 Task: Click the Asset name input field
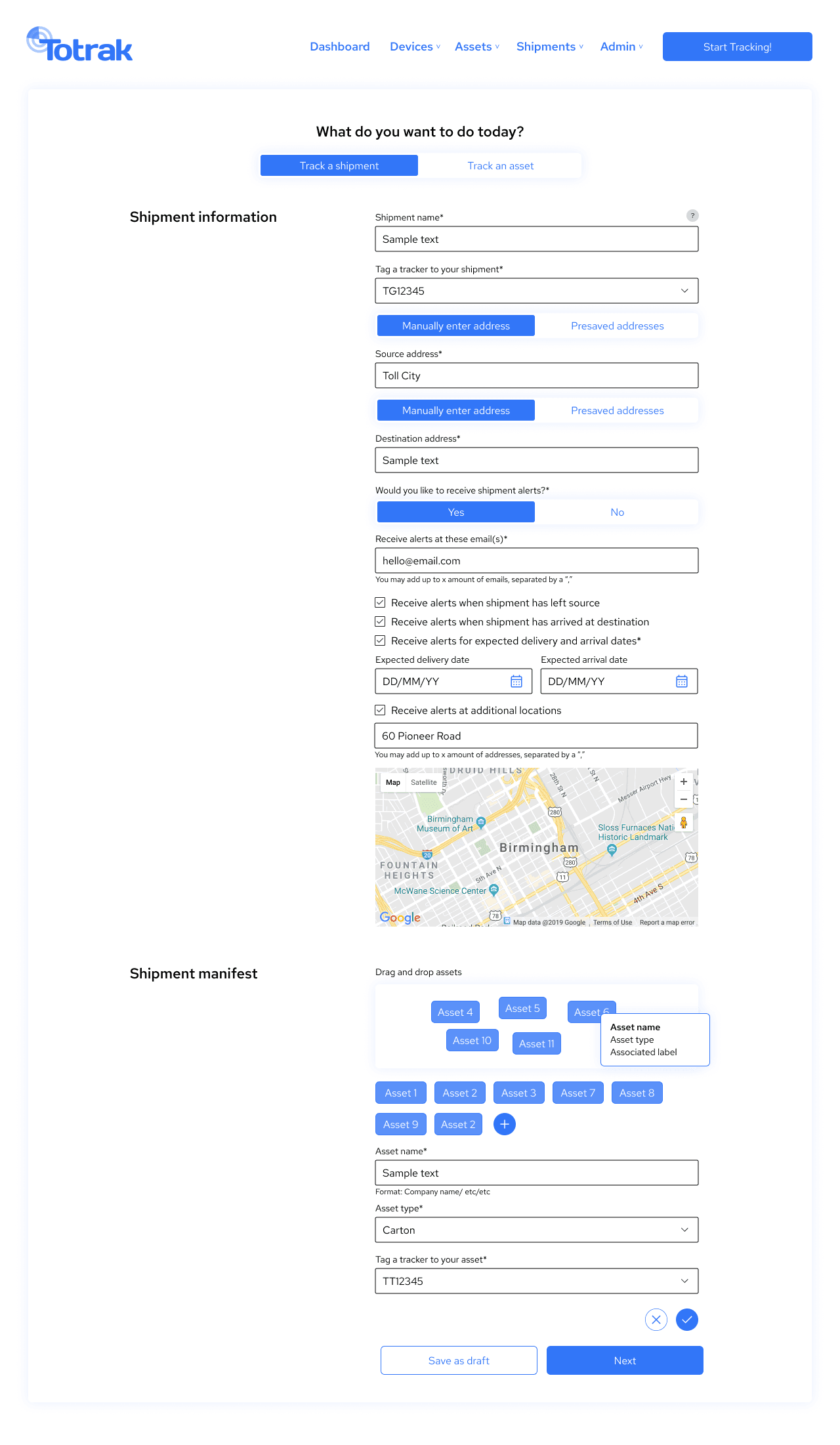(537, 1173)
